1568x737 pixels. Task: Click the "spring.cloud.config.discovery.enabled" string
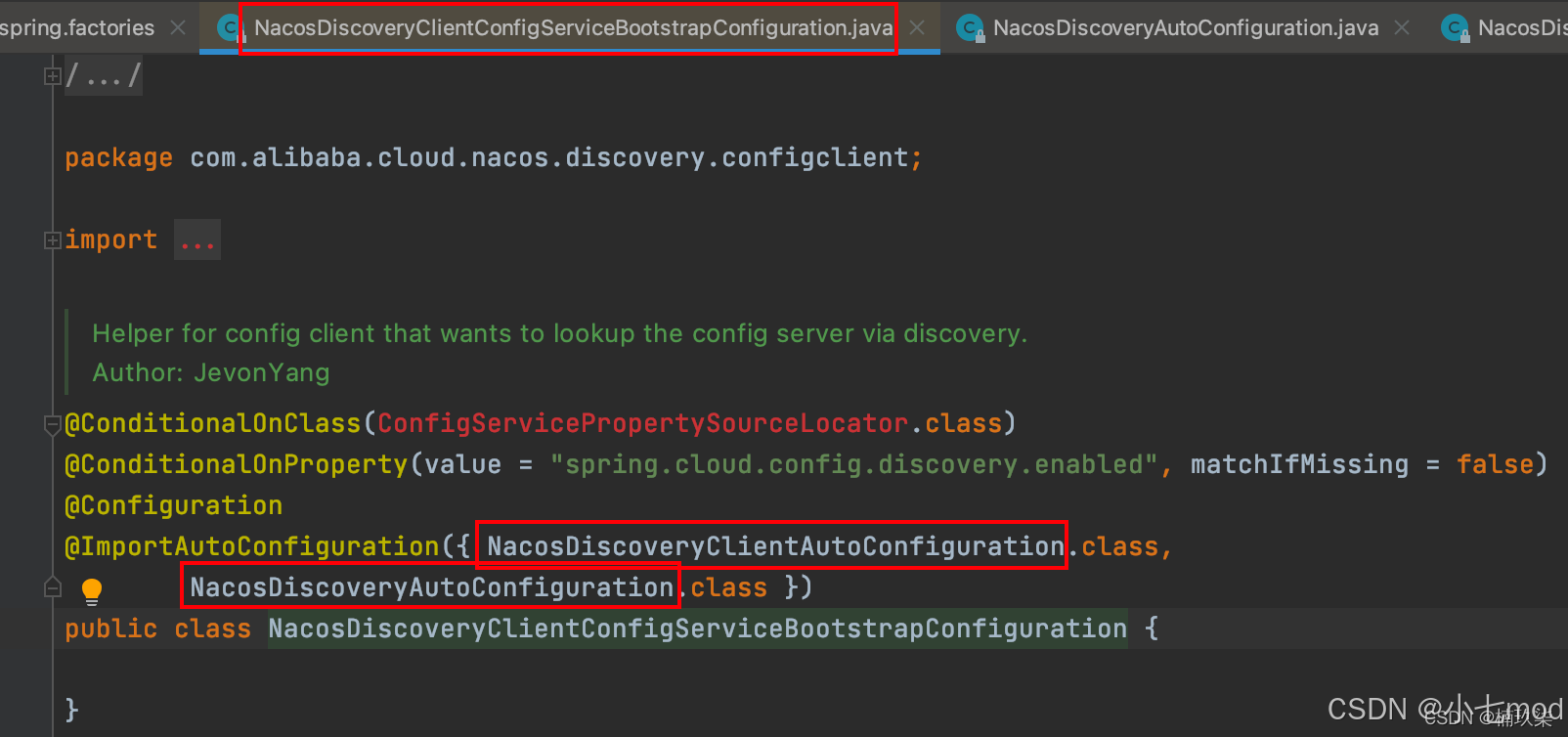tap(854, 464)
